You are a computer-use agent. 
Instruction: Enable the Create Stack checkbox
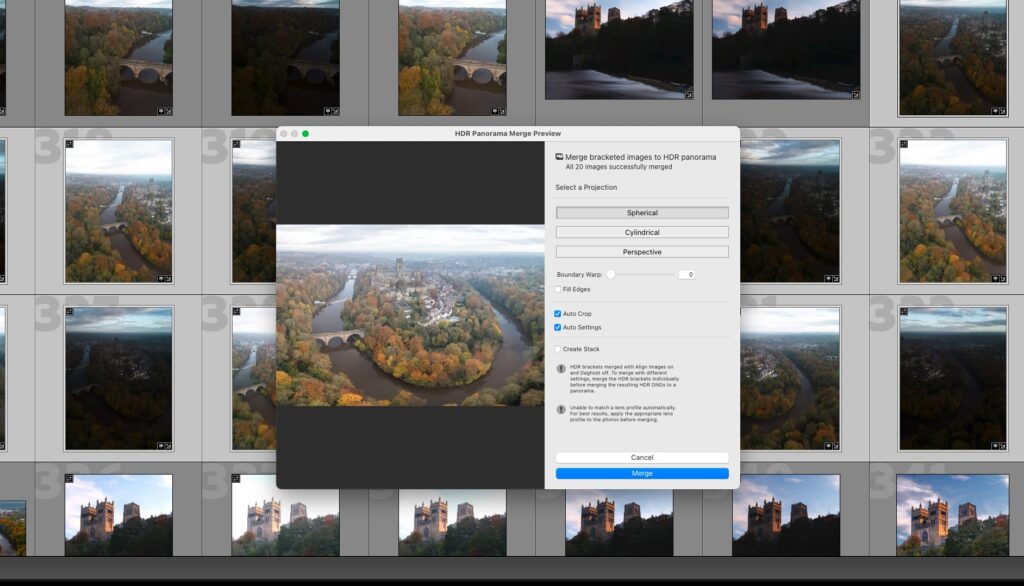558,349
